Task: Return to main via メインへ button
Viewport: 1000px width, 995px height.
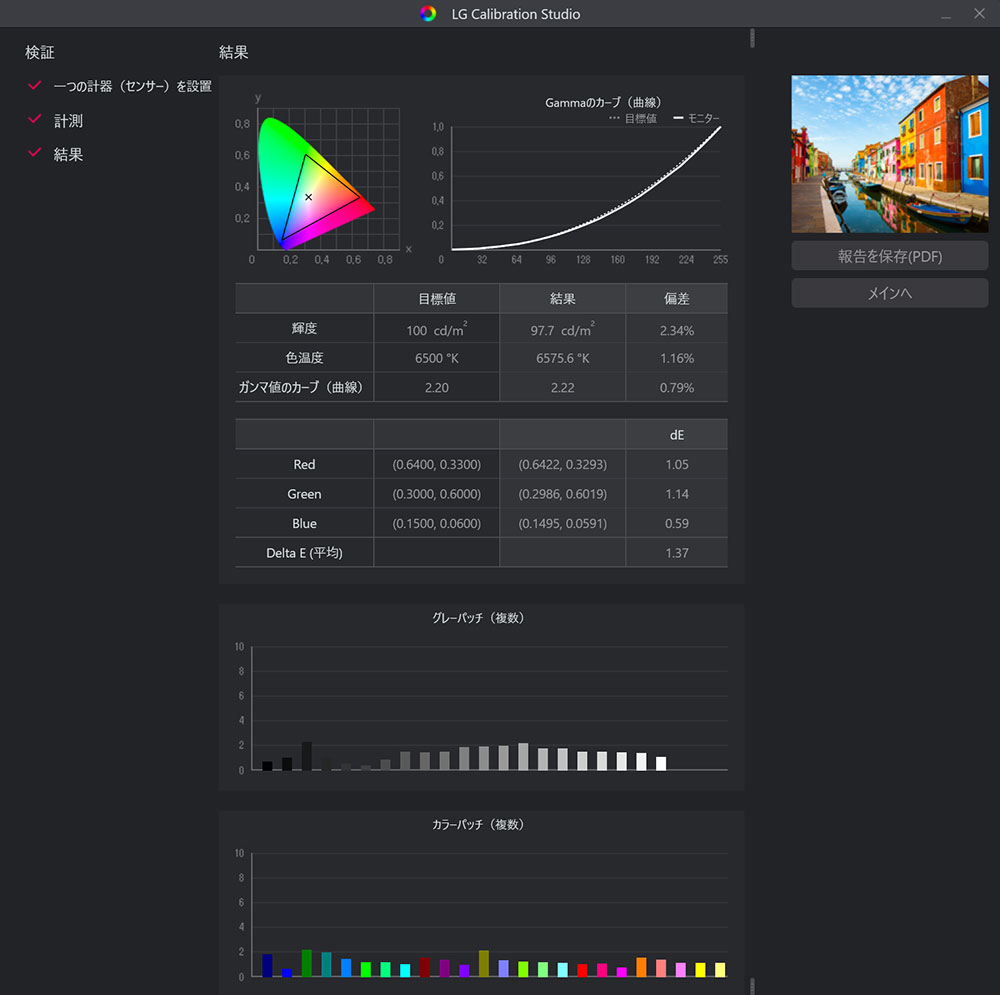Action: point(889,293)
